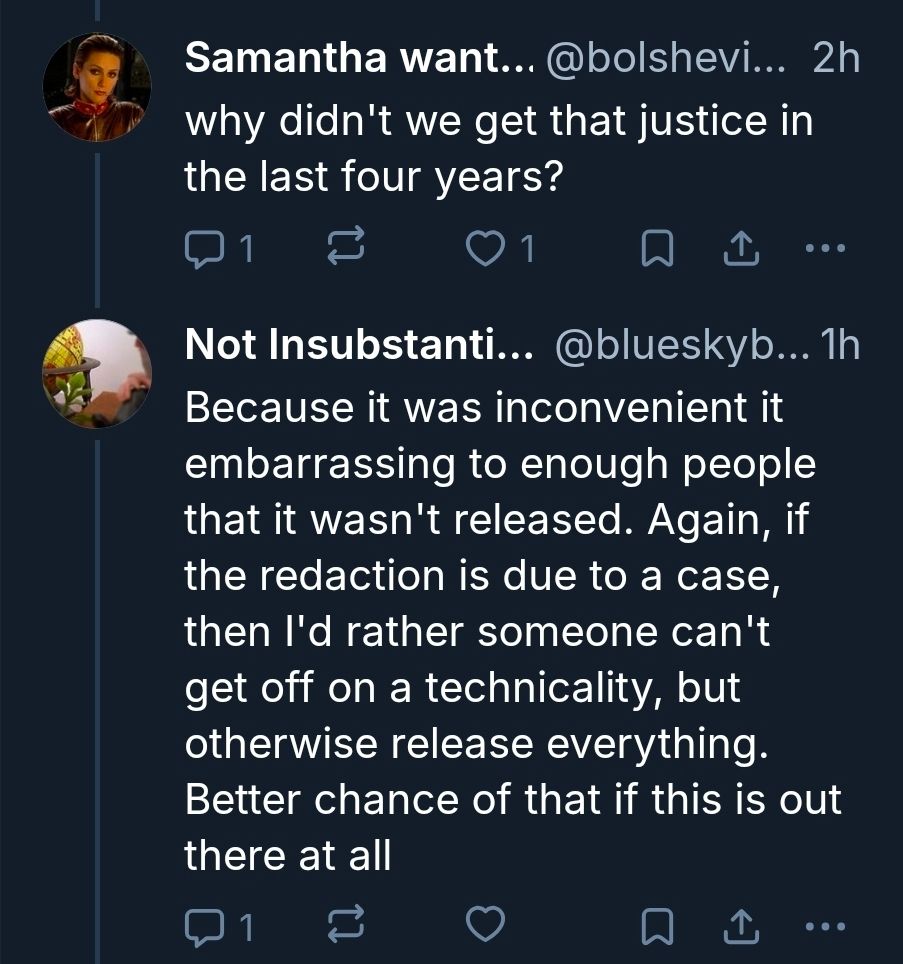Bookmark the Not Insubstanti reply
The width and height of the screenshot is (903, 964).
[655, 929]
